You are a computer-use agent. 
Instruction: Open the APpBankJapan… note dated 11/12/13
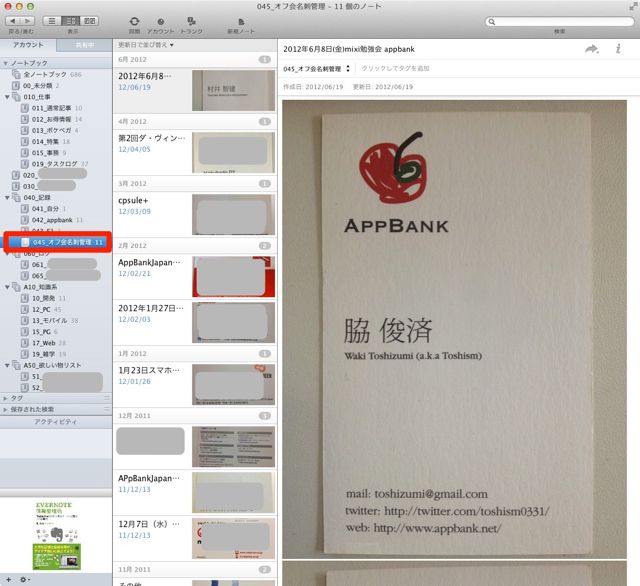pyautogui.click(x=195, y=493)
